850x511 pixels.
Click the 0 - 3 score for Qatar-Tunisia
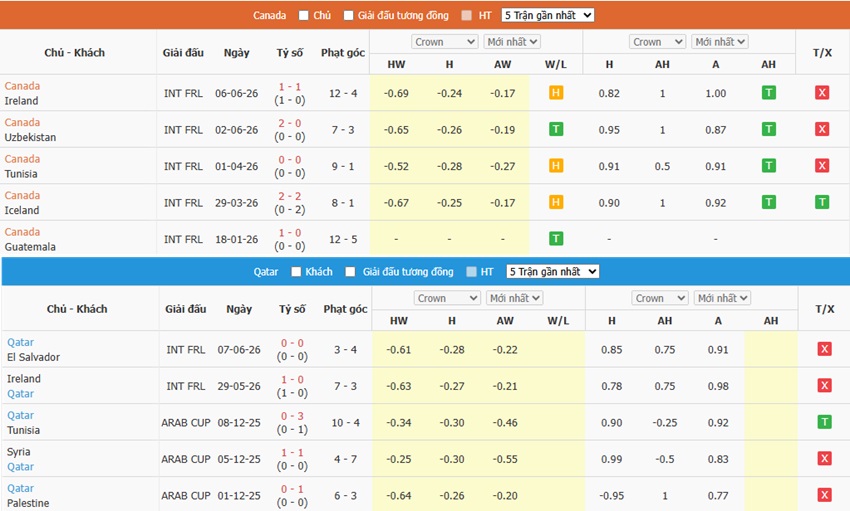(292, 416)
